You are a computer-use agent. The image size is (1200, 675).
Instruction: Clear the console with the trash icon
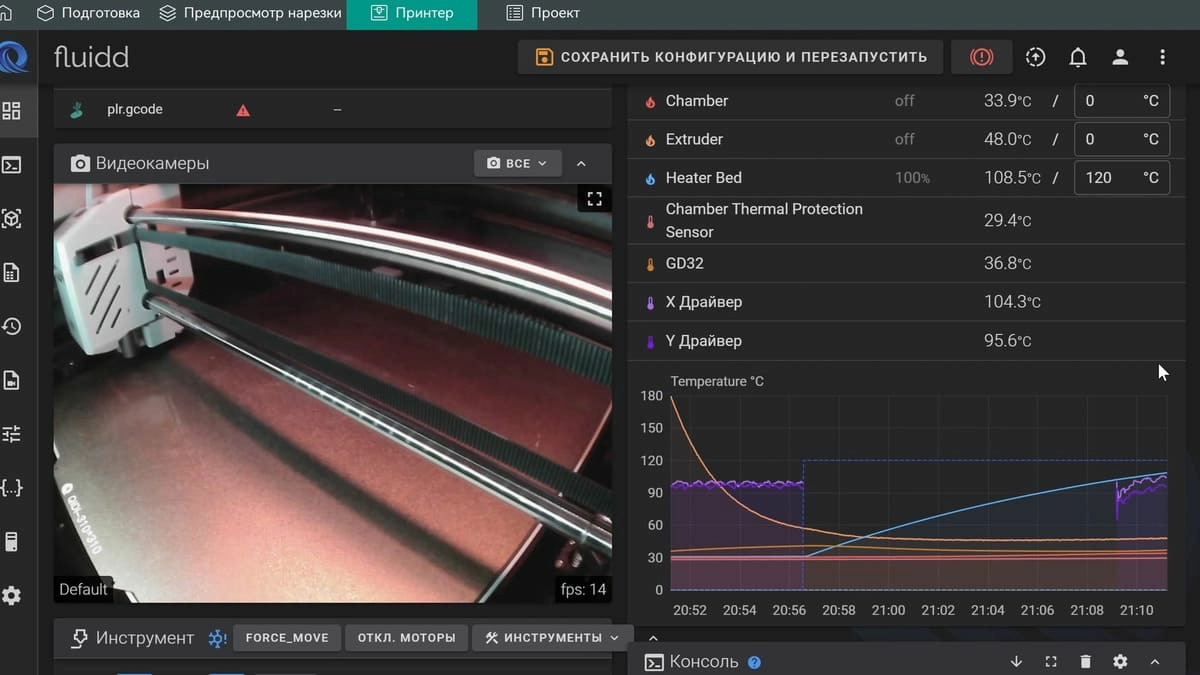pos(1085,661)
